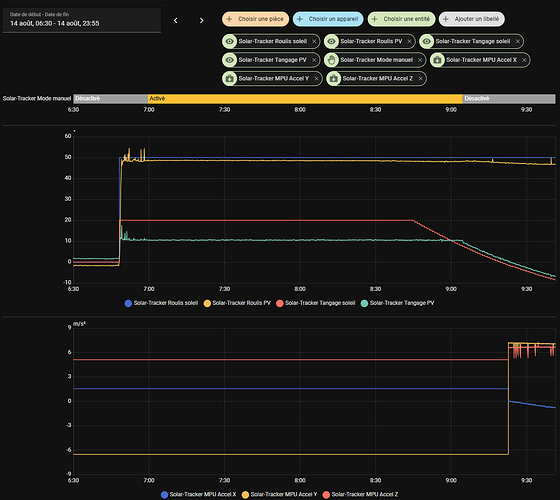Image resolution: width=560 pixels, height=500 pixels.
Task: Click eye icon on Roulis PV chip
Action: point(331,41)
